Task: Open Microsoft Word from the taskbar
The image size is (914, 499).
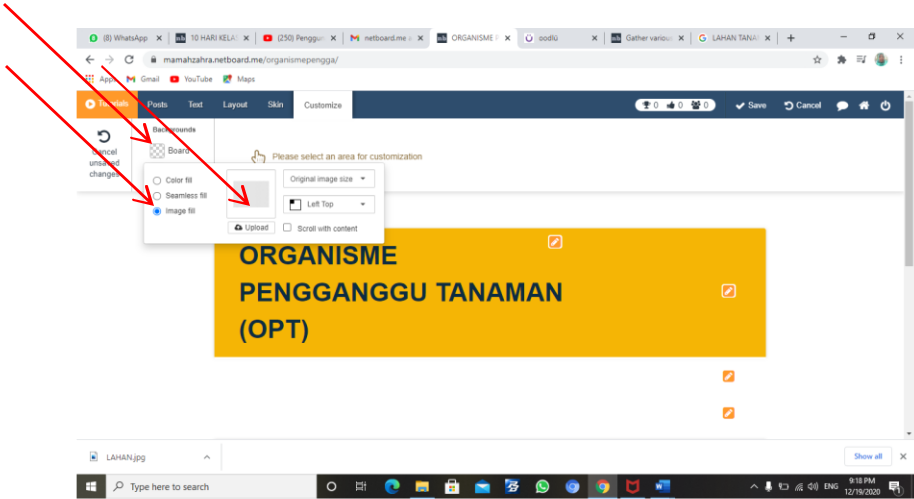Action: pos(661,486)
